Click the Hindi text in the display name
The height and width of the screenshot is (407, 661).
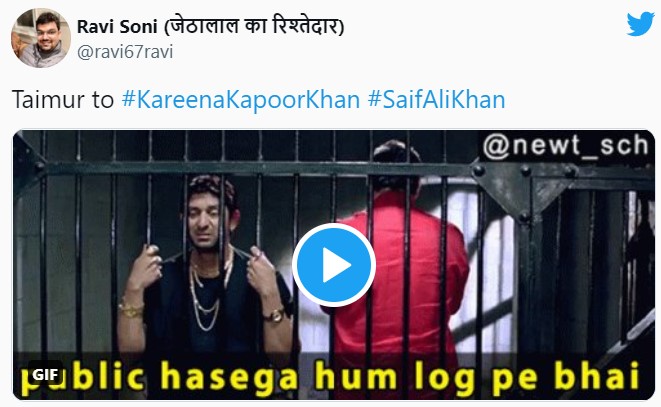(254, 26)
